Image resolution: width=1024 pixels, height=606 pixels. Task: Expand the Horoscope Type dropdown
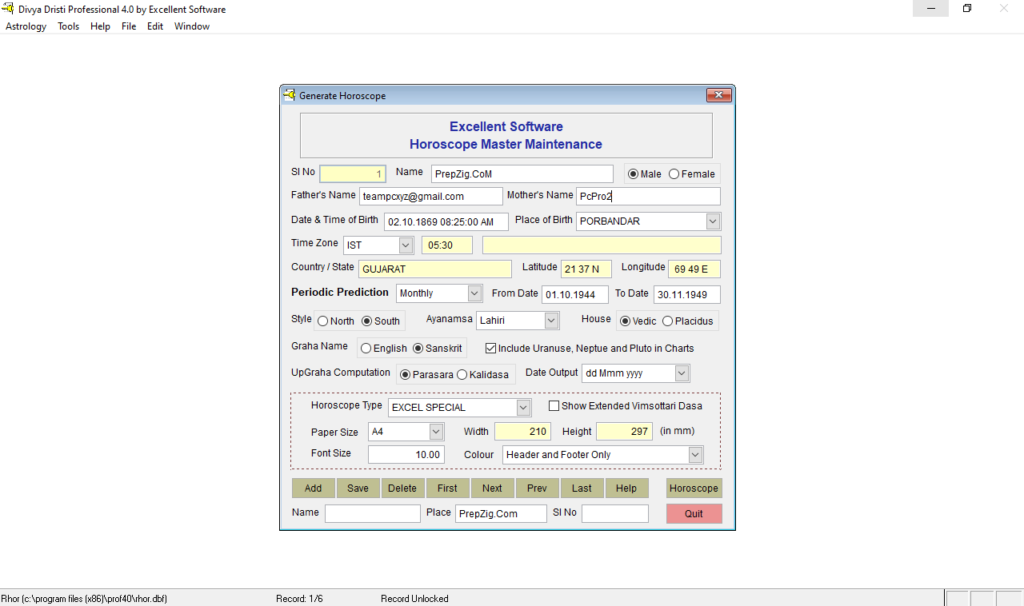click(x=523, y=407)
